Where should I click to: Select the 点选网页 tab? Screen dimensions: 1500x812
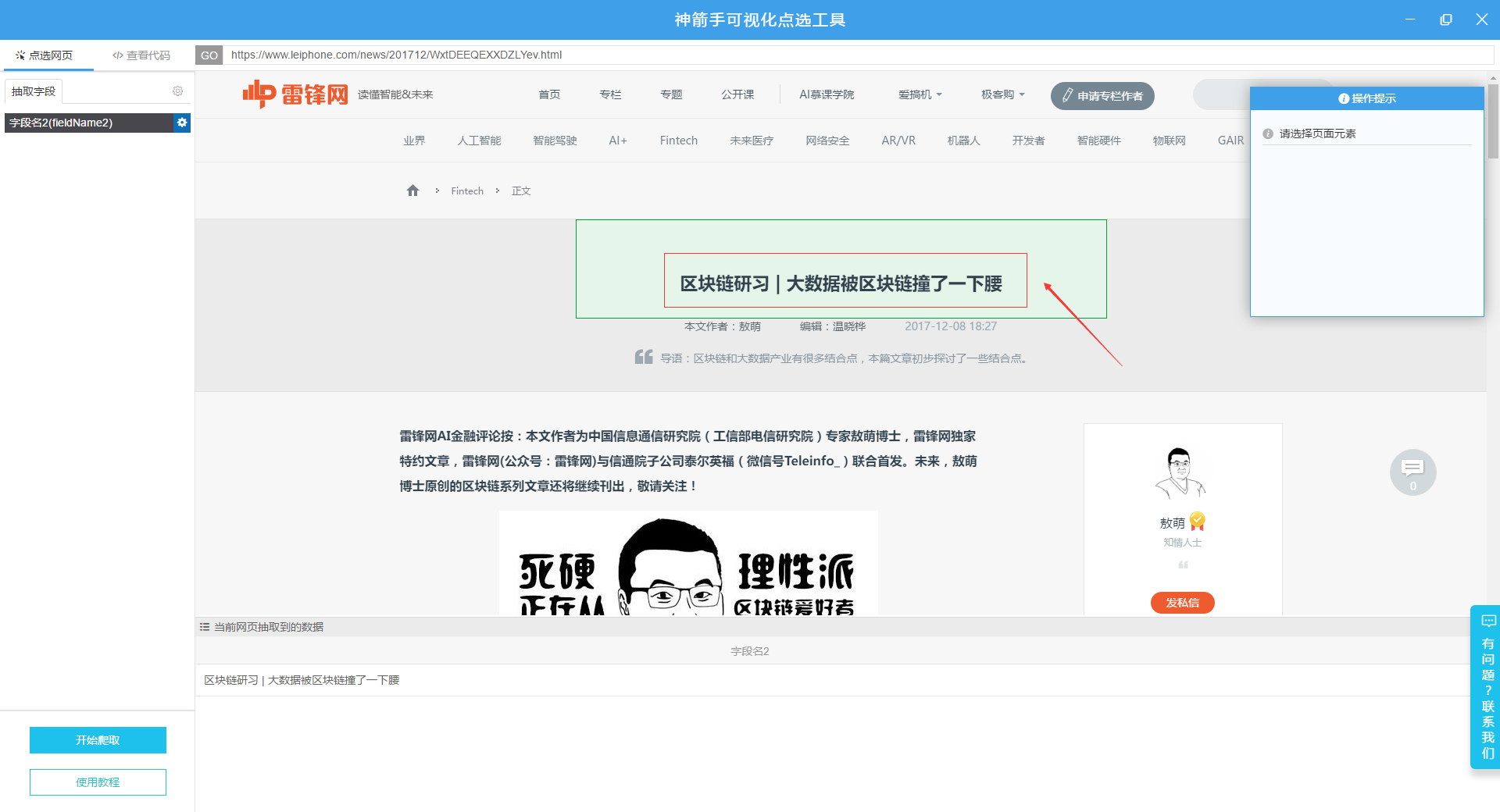[x=45, y=55]
